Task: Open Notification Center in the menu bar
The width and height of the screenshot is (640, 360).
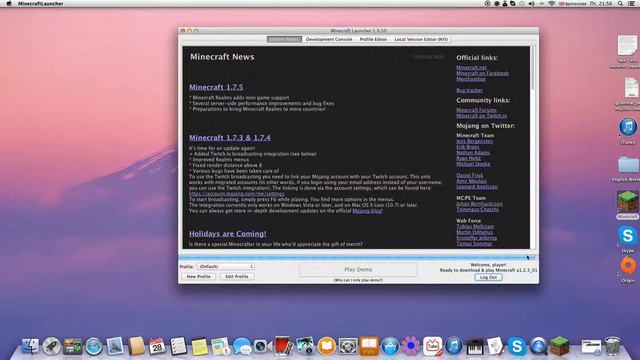Action: [x=631, y=3]
